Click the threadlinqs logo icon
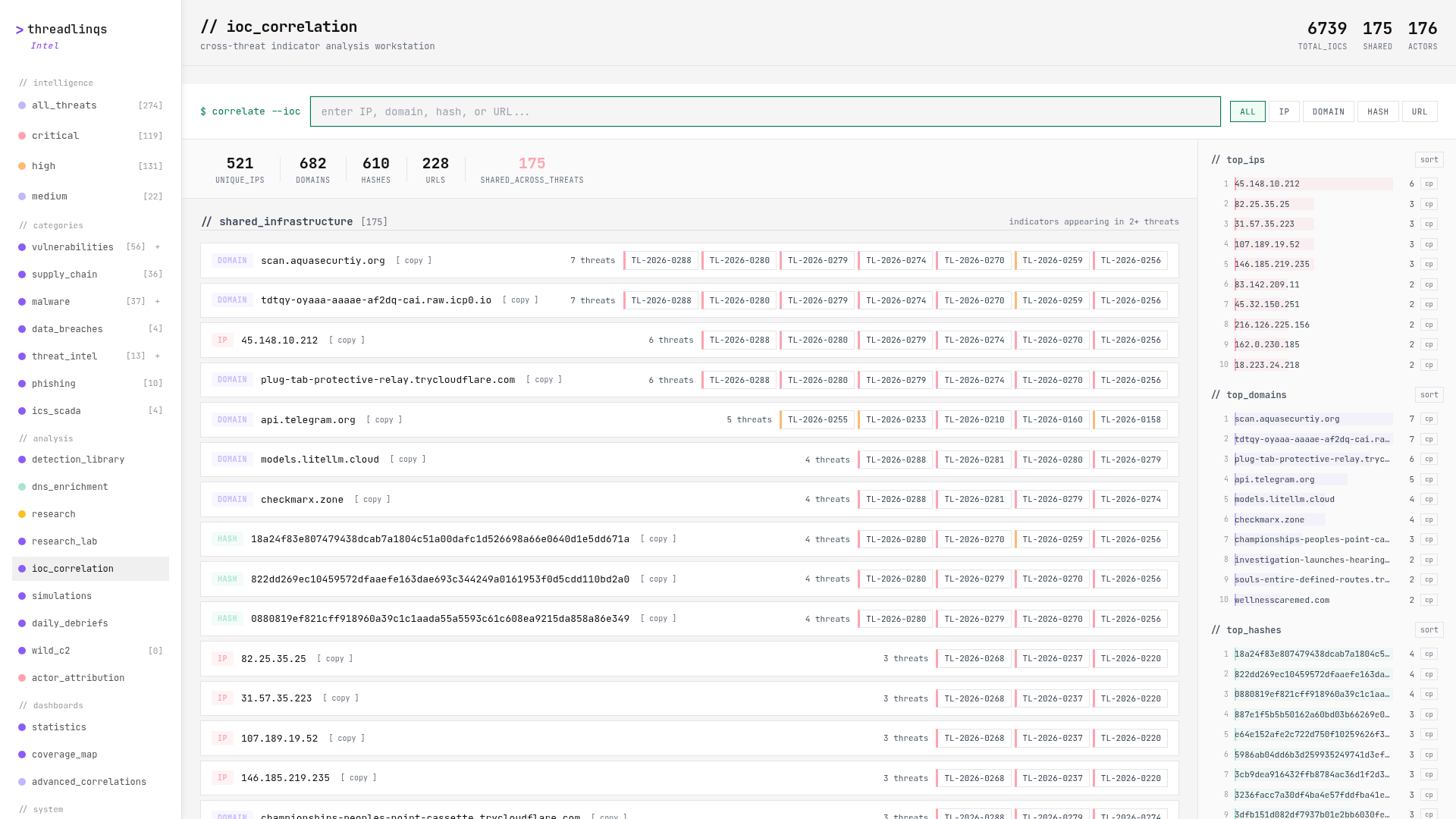 coord(20,30)
